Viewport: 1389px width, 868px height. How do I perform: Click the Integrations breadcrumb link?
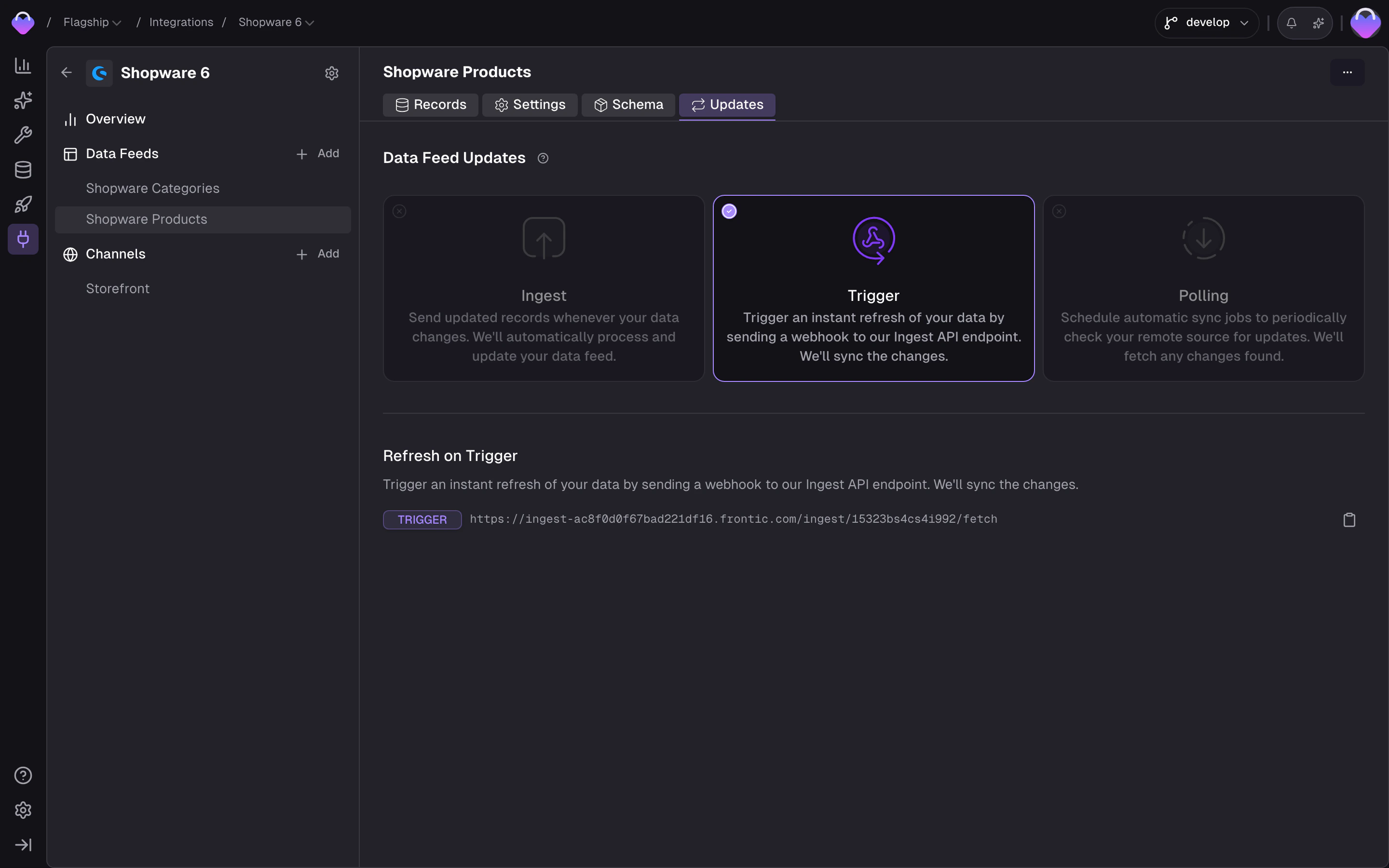tap(181, 22)
